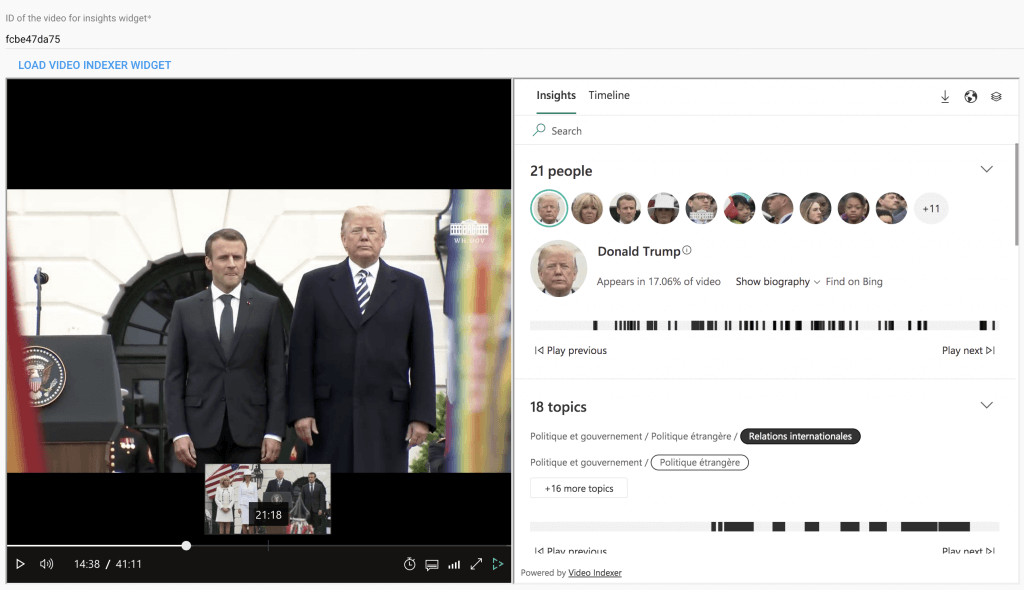
Task: Play the video
Action: (x=20, y=564)
